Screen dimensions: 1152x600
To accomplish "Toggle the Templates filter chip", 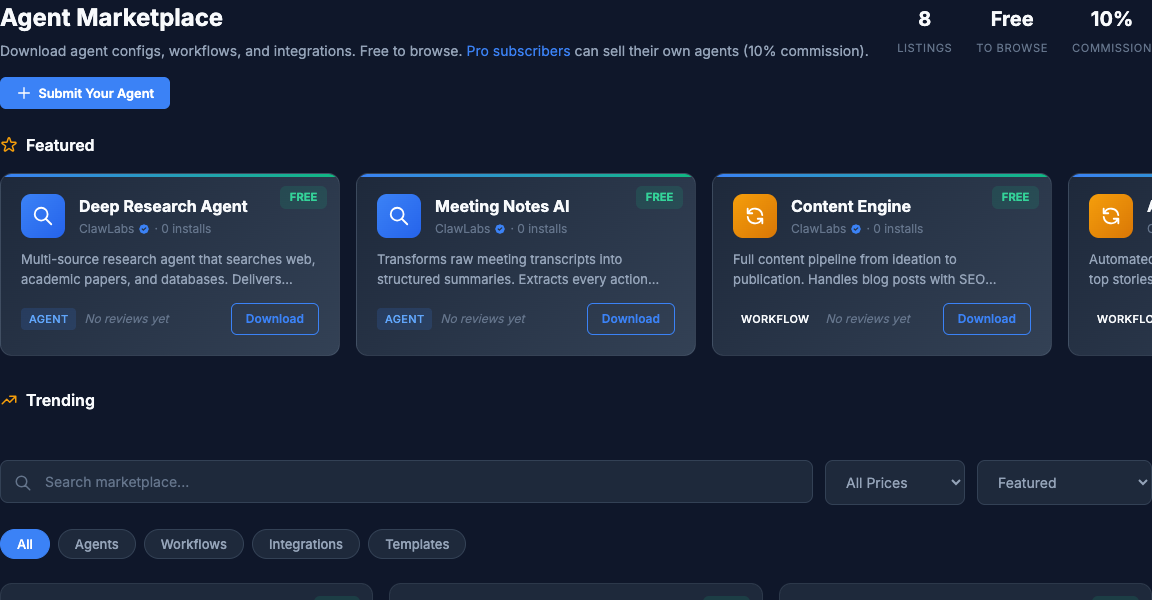I will 416,544.
